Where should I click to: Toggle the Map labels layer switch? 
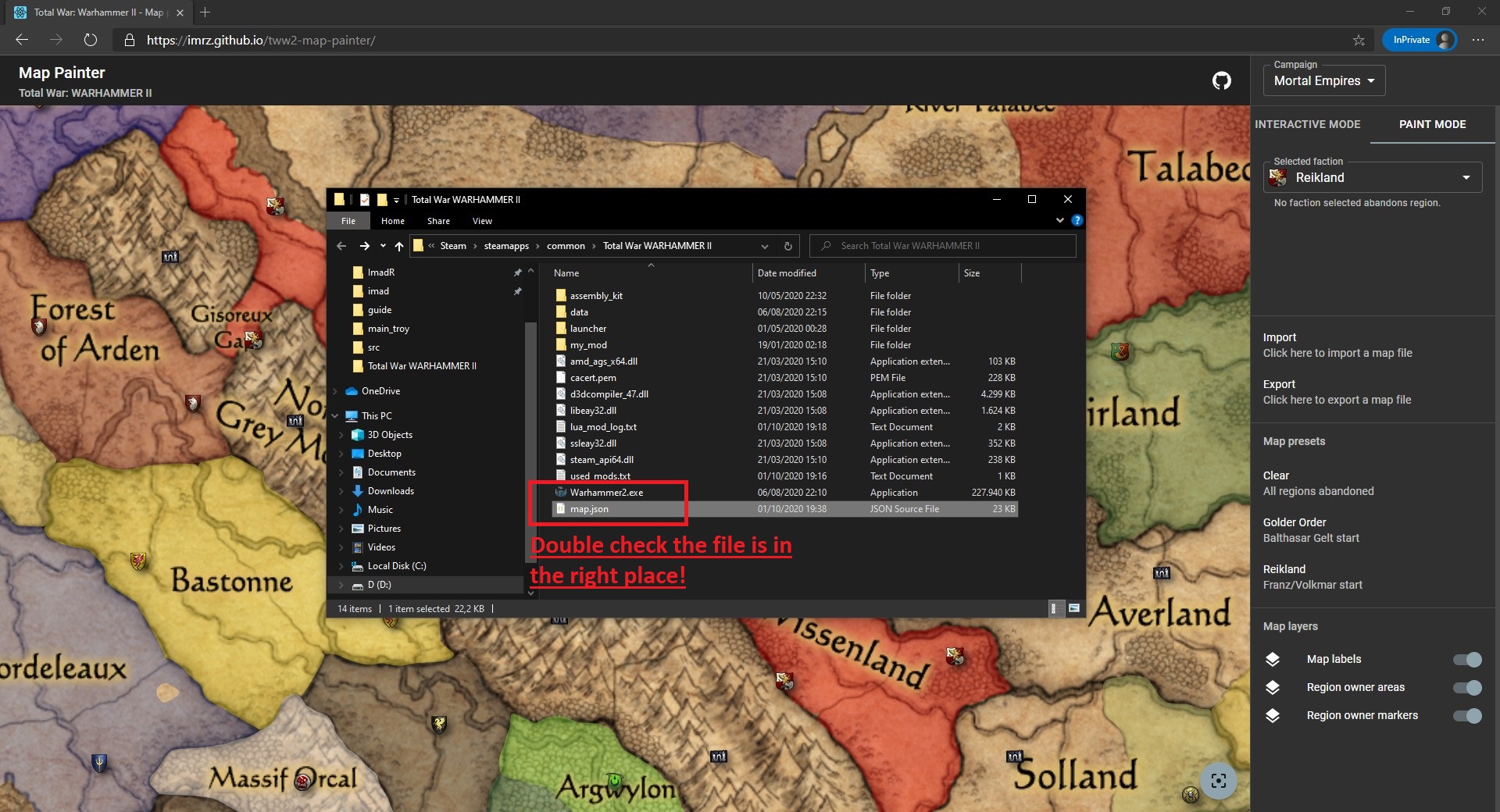click(1467, 660)
